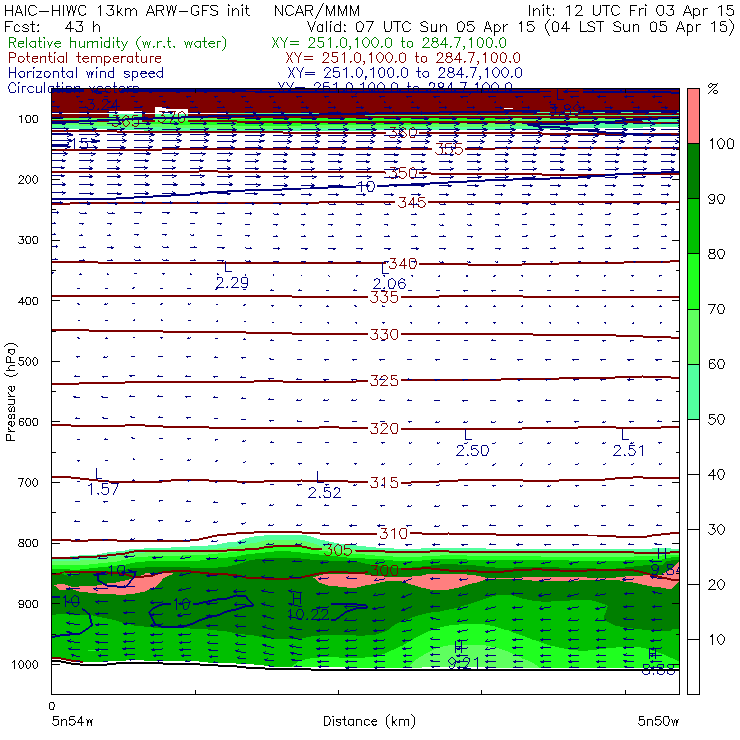Click the '5n54w' start coordinate label
Viewport: 740px width, 740px height.
pyautogui.click(x=72, y=721)
